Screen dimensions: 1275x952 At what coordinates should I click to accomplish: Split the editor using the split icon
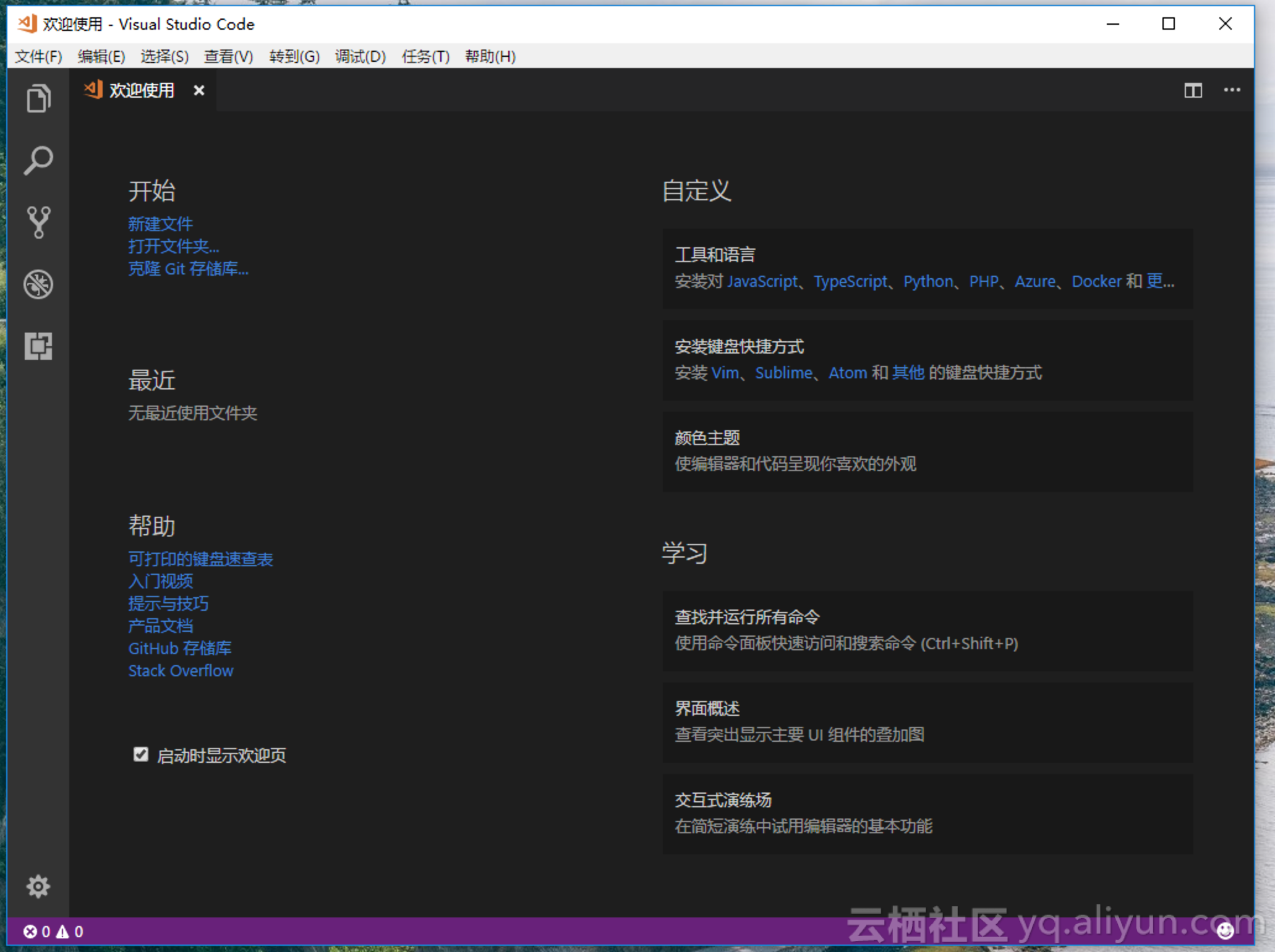[1192, 90]
